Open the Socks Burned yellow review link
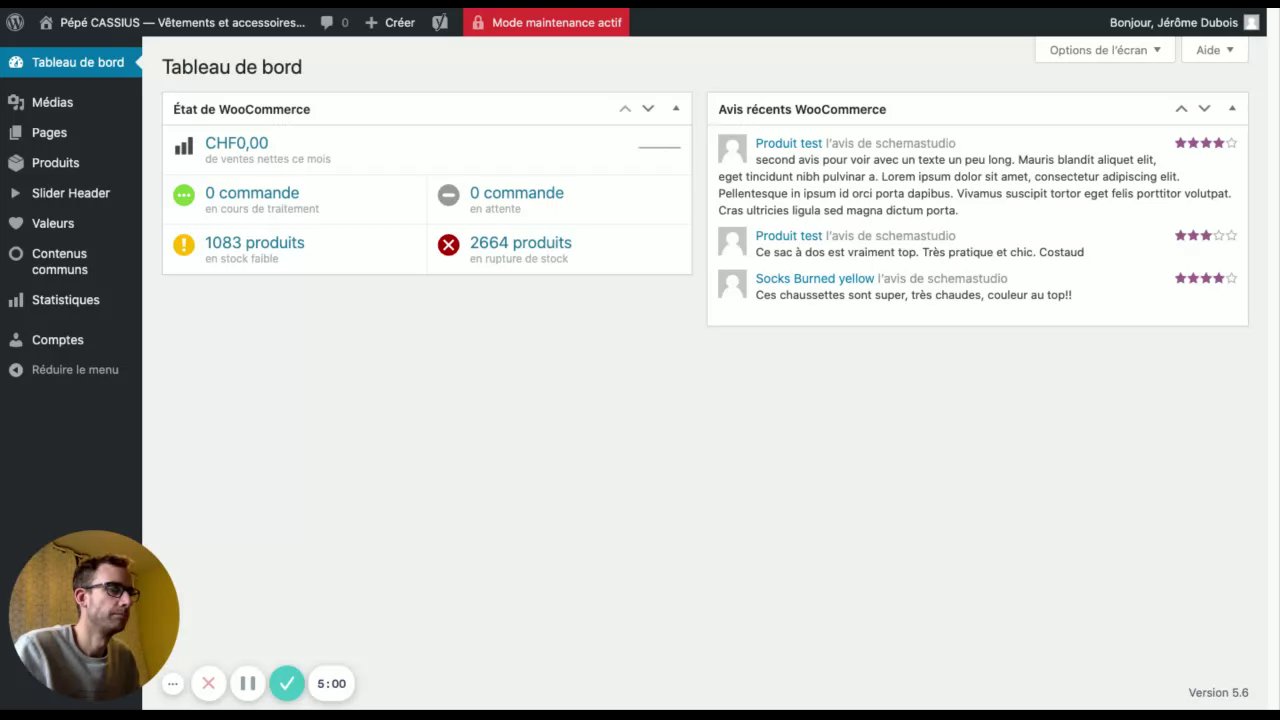 coord(815,279)
